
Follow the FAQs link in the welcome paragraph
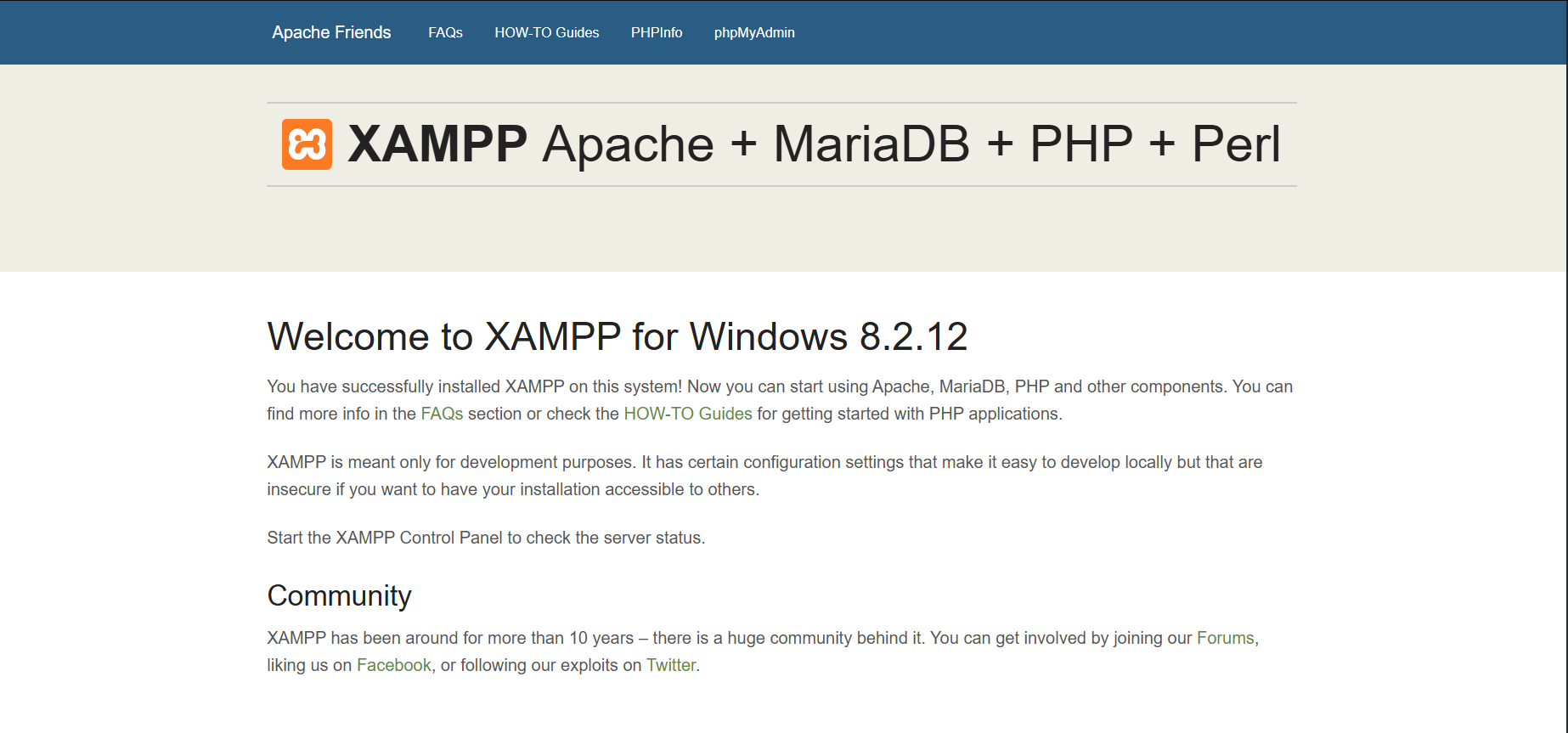tap(442, 414)
